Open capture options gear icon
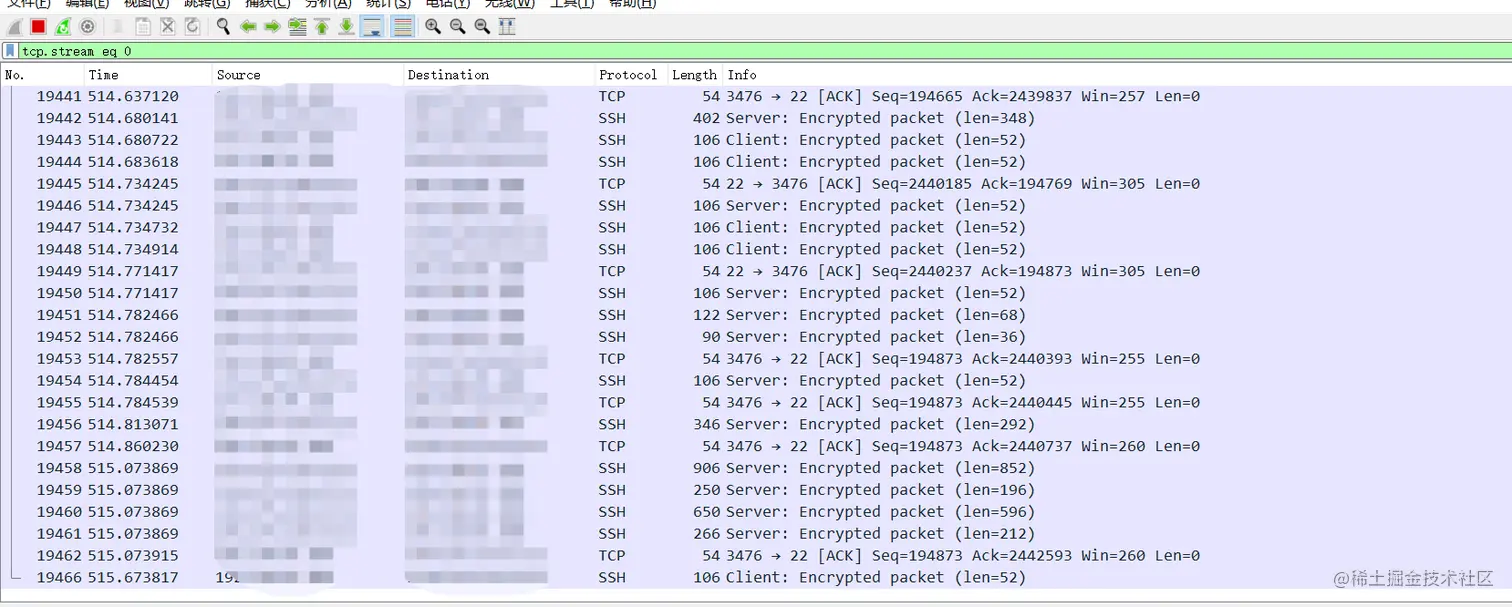 87,27
